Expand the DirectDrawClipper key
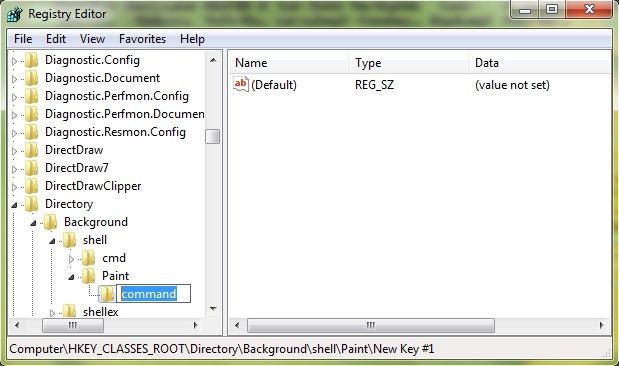 coord(15,187)
